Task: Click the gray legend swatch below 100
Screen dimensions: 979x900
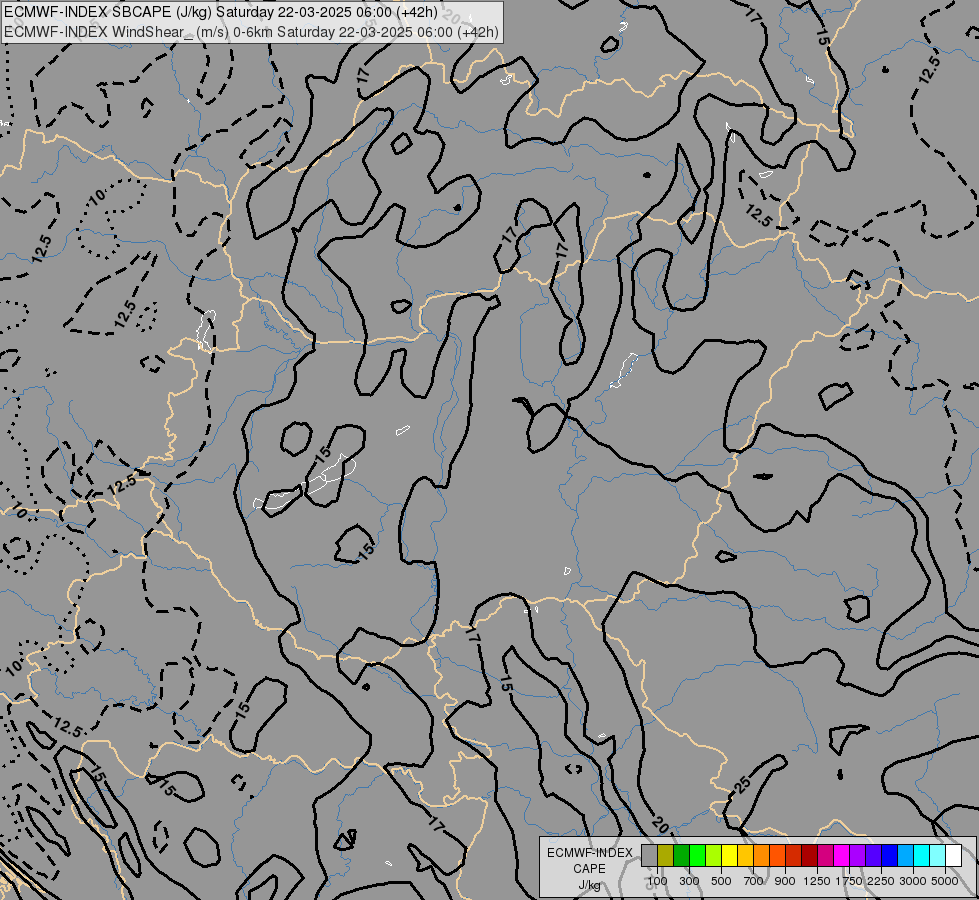Action: click(x=649, y=855)
